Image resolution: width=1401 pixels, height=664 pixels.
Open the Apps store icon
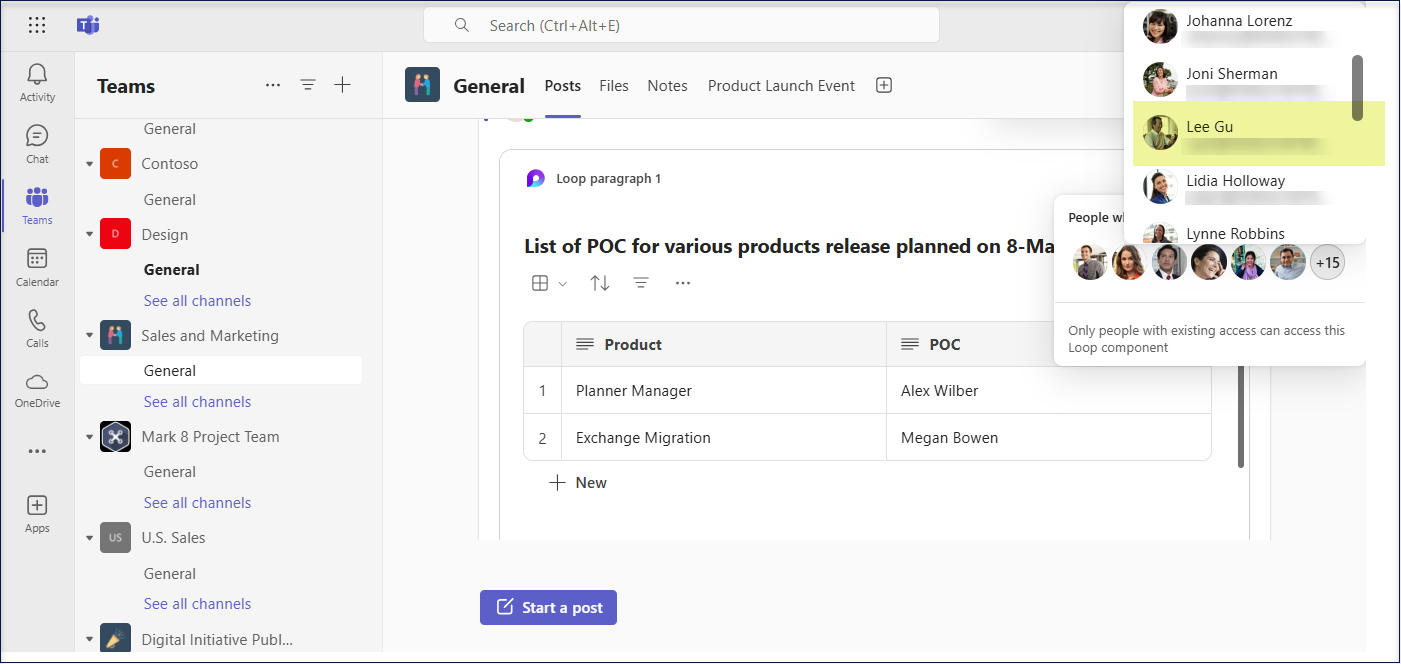(37, 513)
